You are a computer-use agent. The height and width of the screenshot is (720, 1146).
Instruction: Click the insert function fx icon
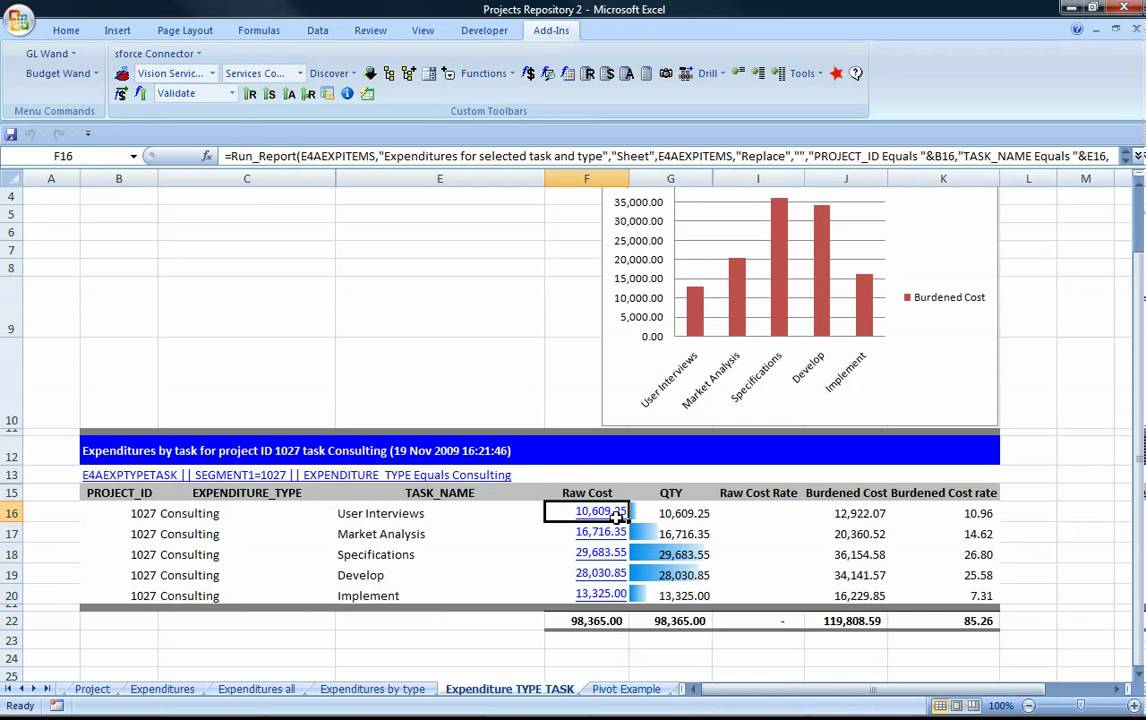pos(207,156)
